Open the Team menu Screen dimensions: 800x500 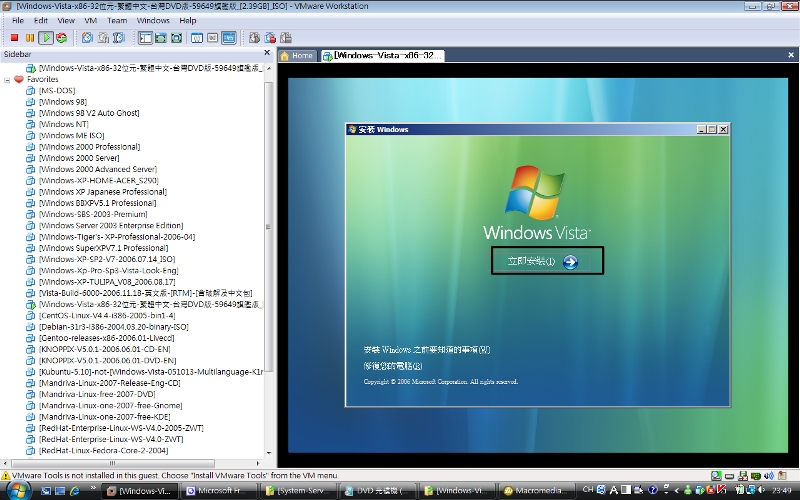[117, 20]
